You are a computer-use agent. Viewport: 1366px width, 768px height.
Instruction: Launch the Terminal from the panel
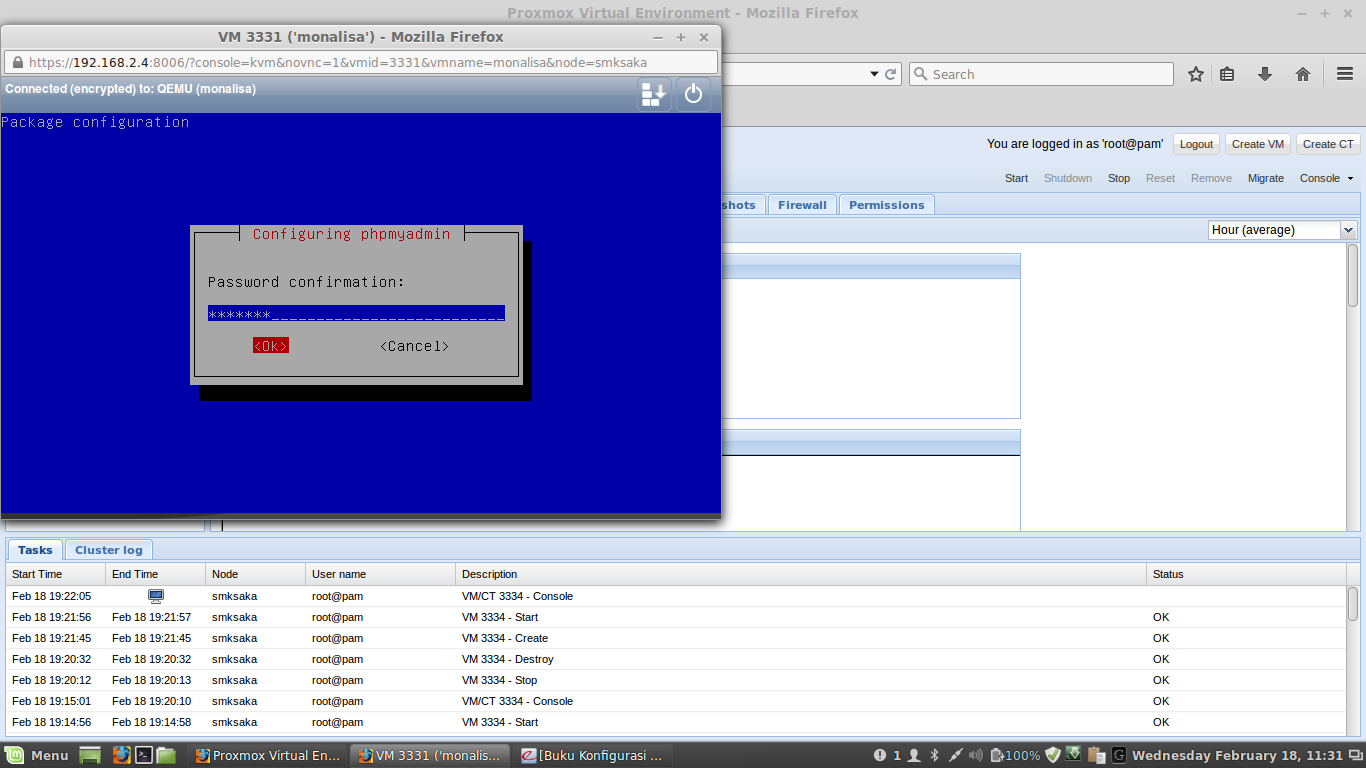point(144,755)
